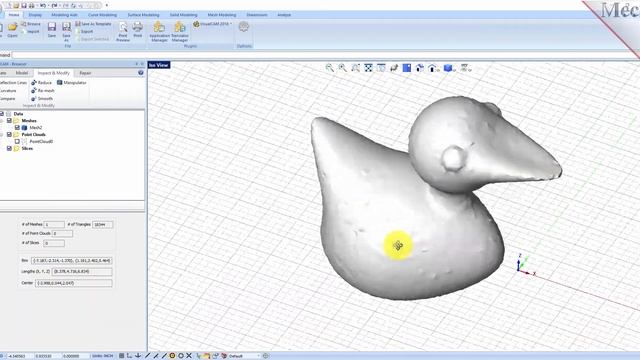
Task: Switch to the Analyze ribbon tab
Action: point(284,15)
